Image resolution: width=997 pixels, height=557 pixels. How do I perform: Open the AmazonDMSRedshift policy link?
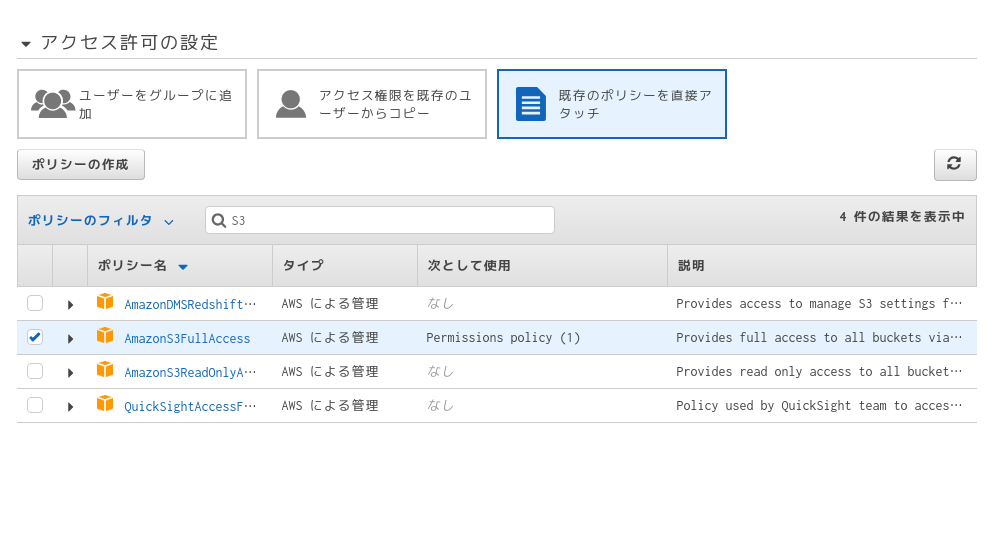coord(190,305)
